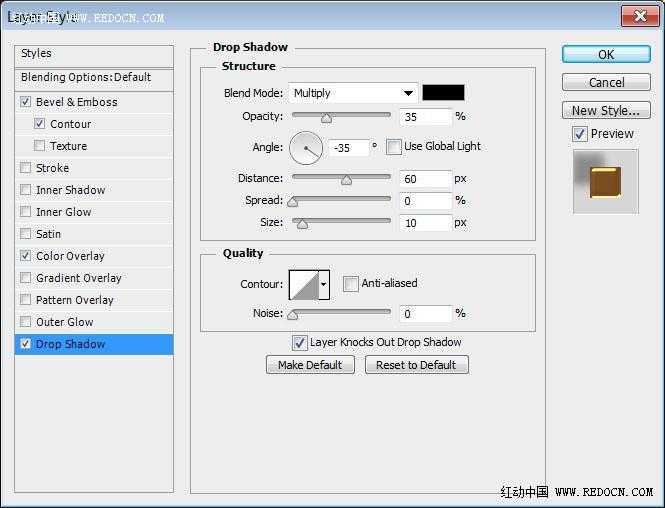Select the Drop Shadow row
665x508 pixels.
(94, 344)
